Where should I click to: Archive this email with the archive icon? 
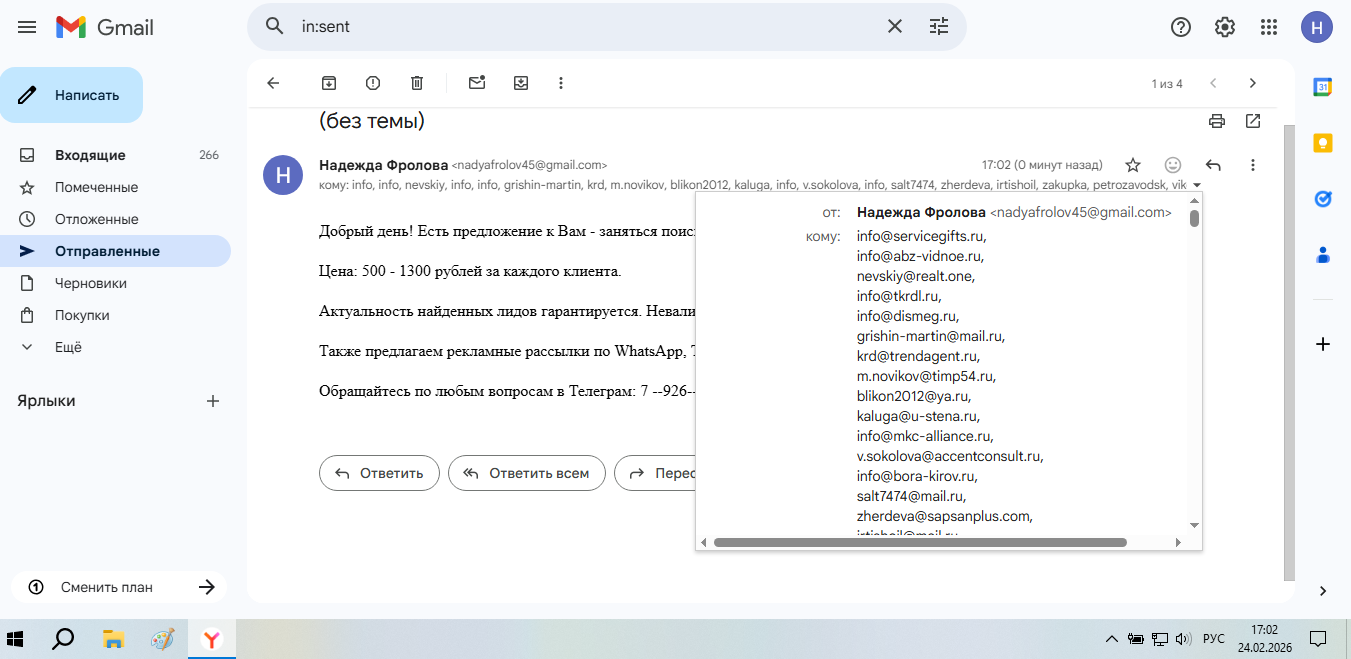(329, 83)
